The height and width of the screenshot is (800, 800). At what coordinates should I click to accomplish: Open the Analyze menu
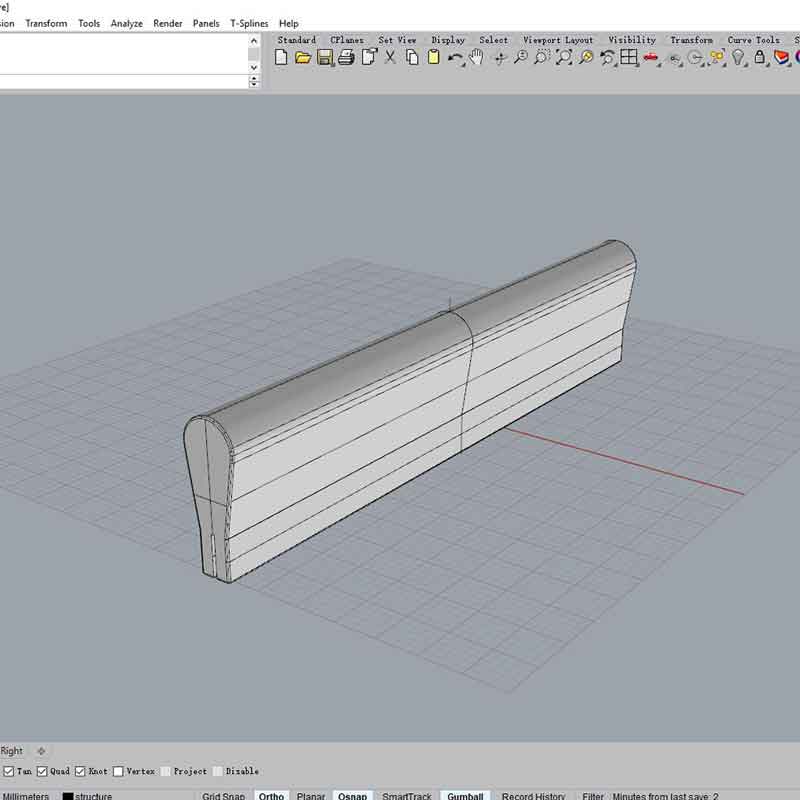pos(126,23)
